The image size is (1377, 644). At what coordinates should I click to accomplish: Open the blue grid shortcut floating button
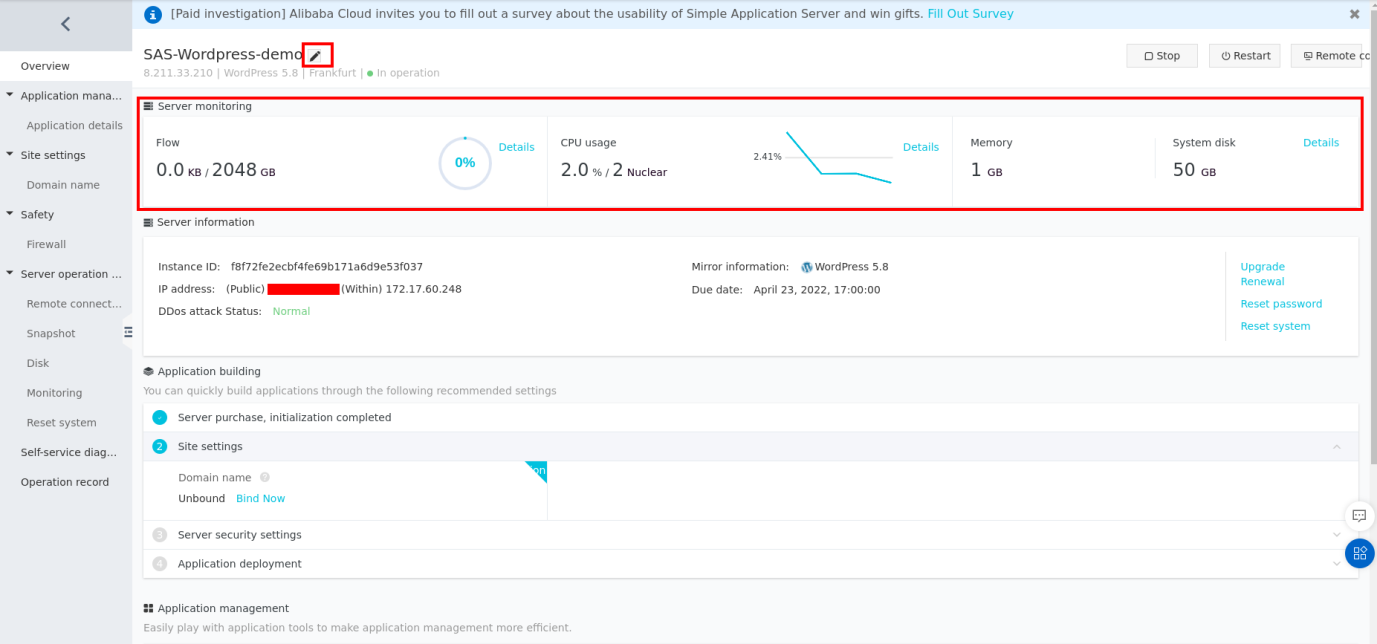point(1359,553)
